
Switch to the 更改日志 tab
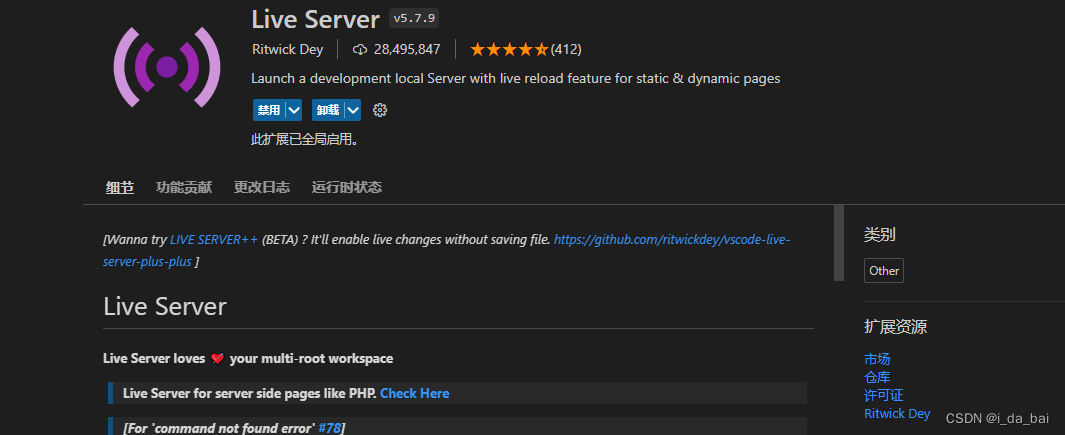(x=262, y=188)
